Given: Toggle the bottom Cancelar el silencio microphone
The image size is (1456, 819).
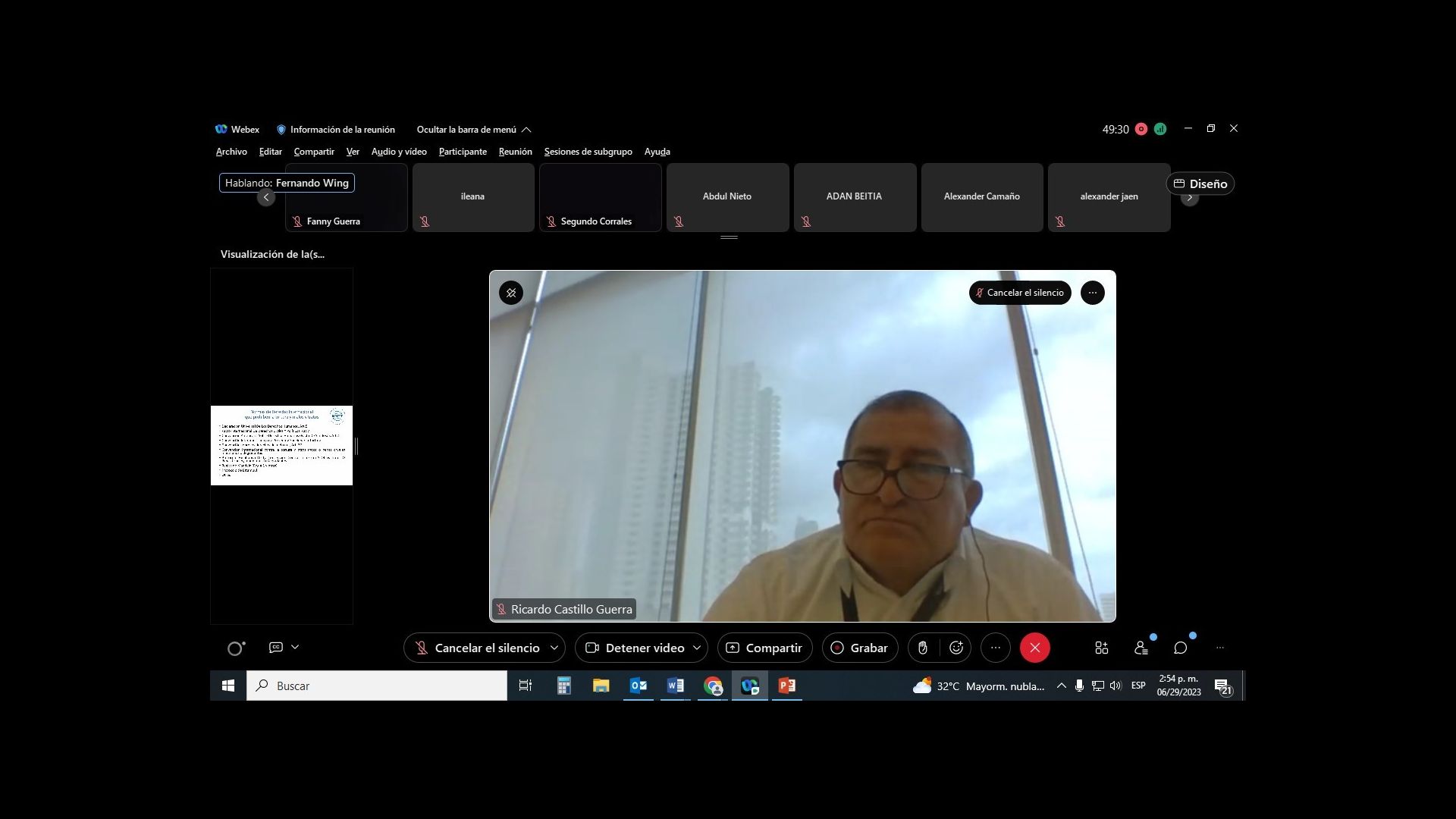Looking at the screenshot, I should (x=477, y=648).
